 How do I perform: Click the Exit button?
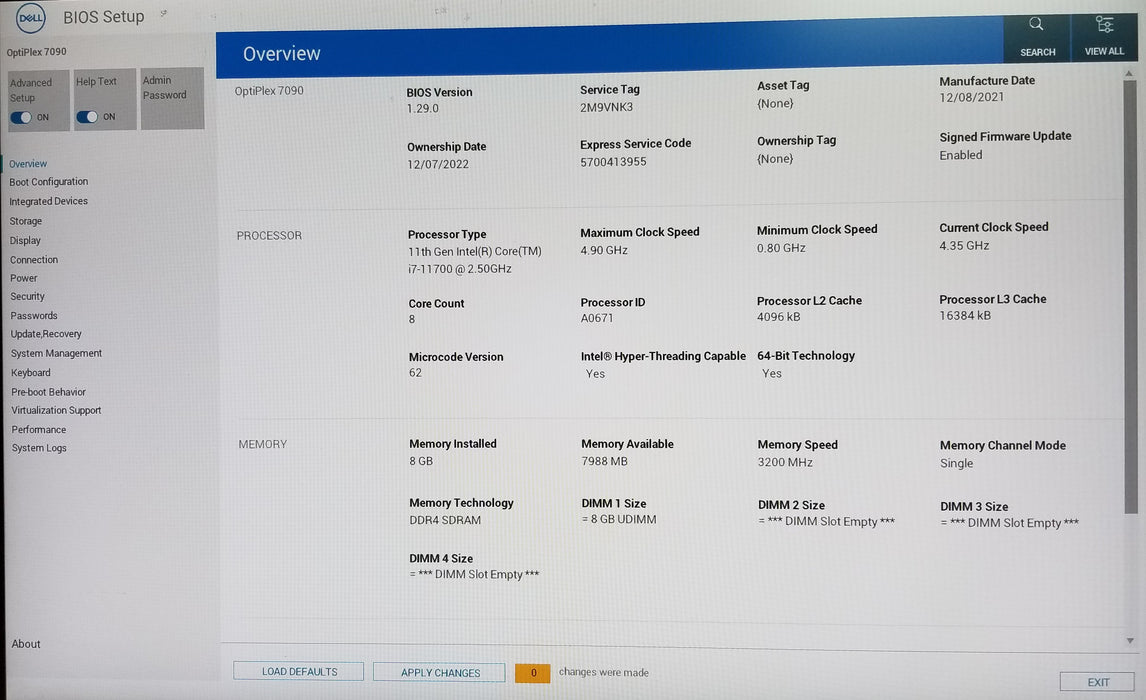(x=1098, y=682)
